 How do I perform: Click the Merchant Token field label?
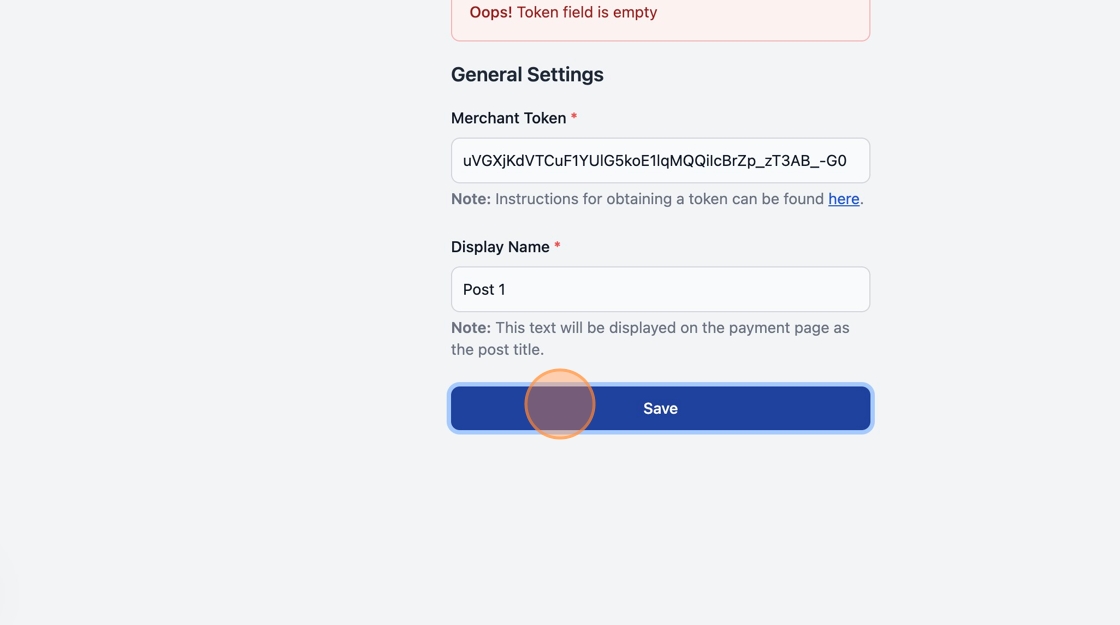coord(508,118)
